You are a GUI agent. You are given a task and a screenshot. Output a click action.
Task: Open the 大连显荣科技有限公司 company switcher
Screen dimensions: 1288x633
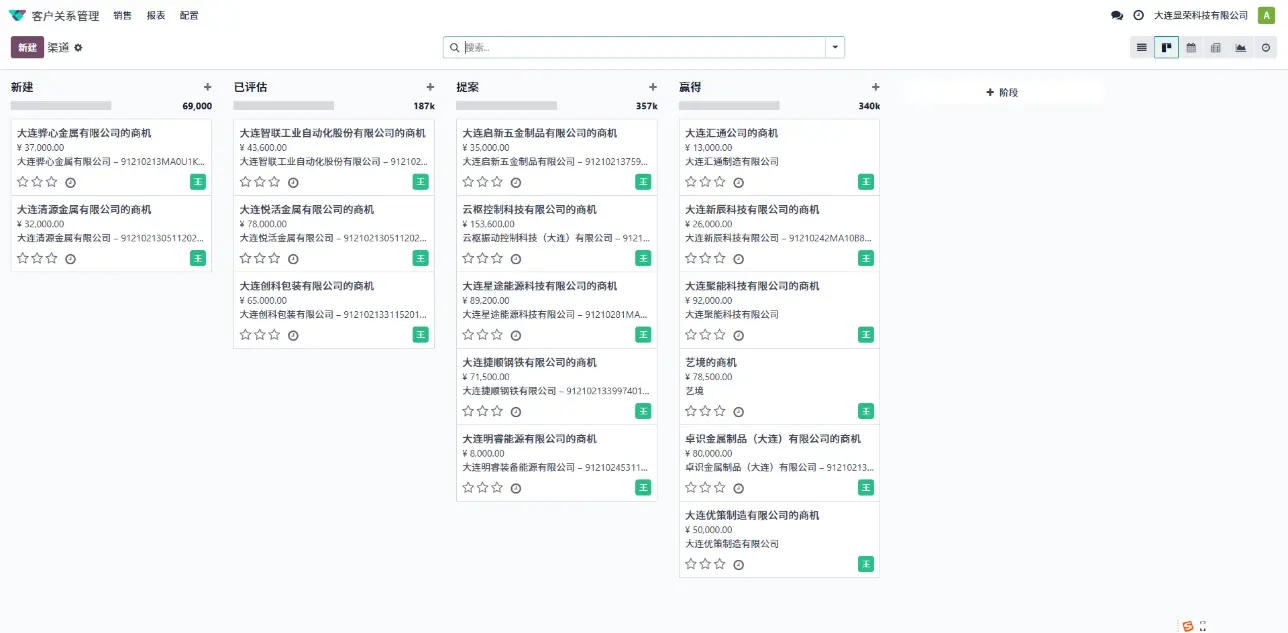1201,16
